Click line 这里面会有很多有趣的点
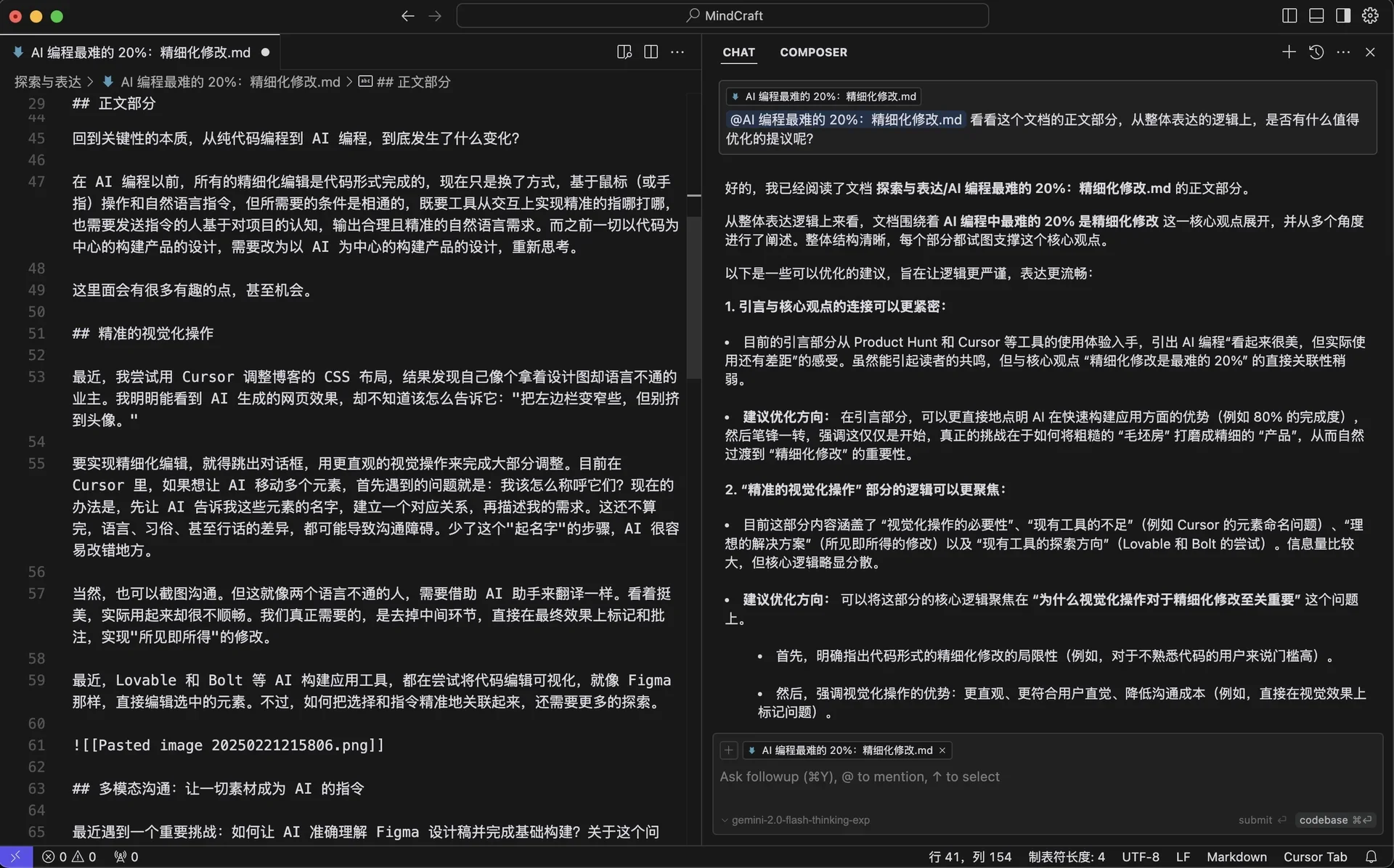Image resolution: width=1394 pixels, height=868 pixels. pyautogui.click(x=194, y=290)
